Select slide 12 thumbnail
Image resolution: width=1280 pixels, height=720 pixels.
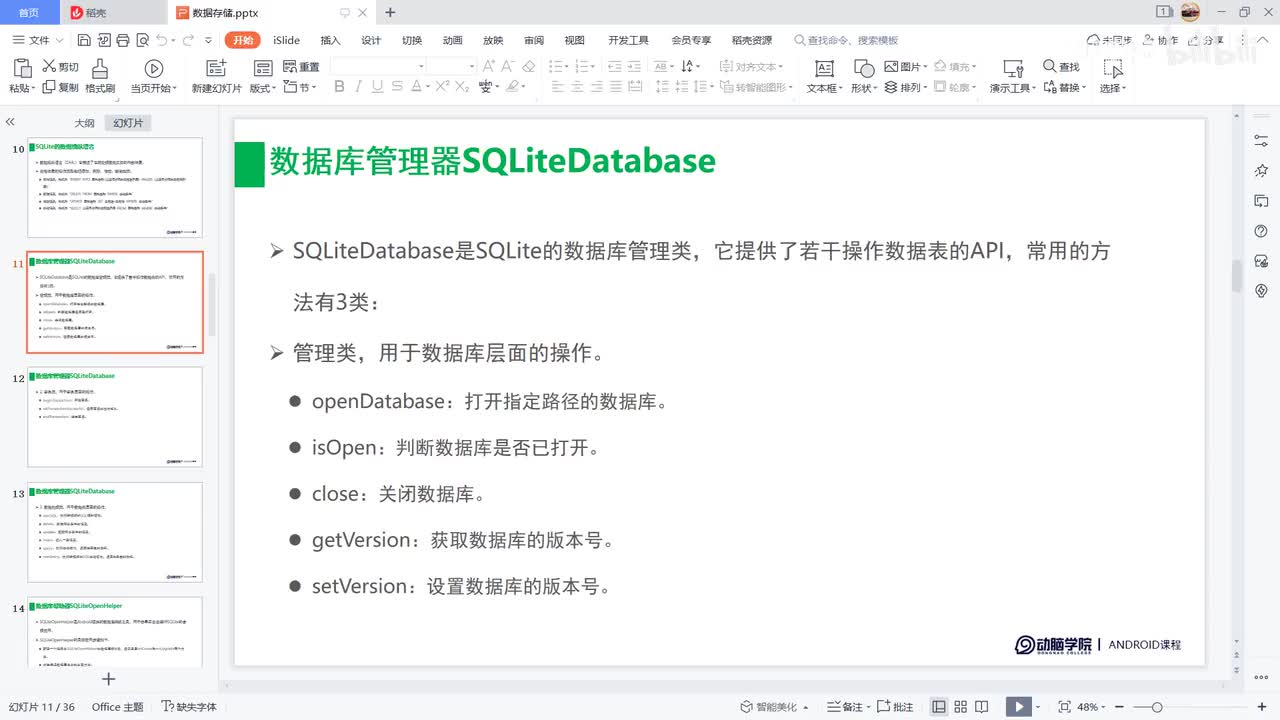tap(114, 417)
